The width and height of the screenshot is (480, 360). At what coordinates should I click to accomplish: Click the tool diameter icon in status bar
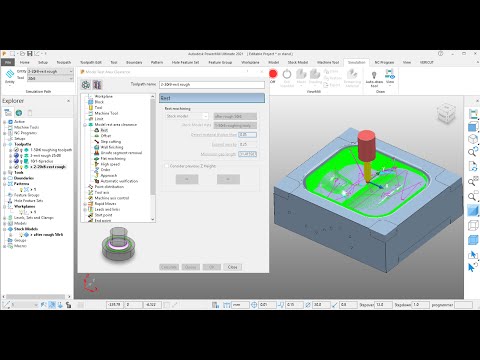point(308,305)
